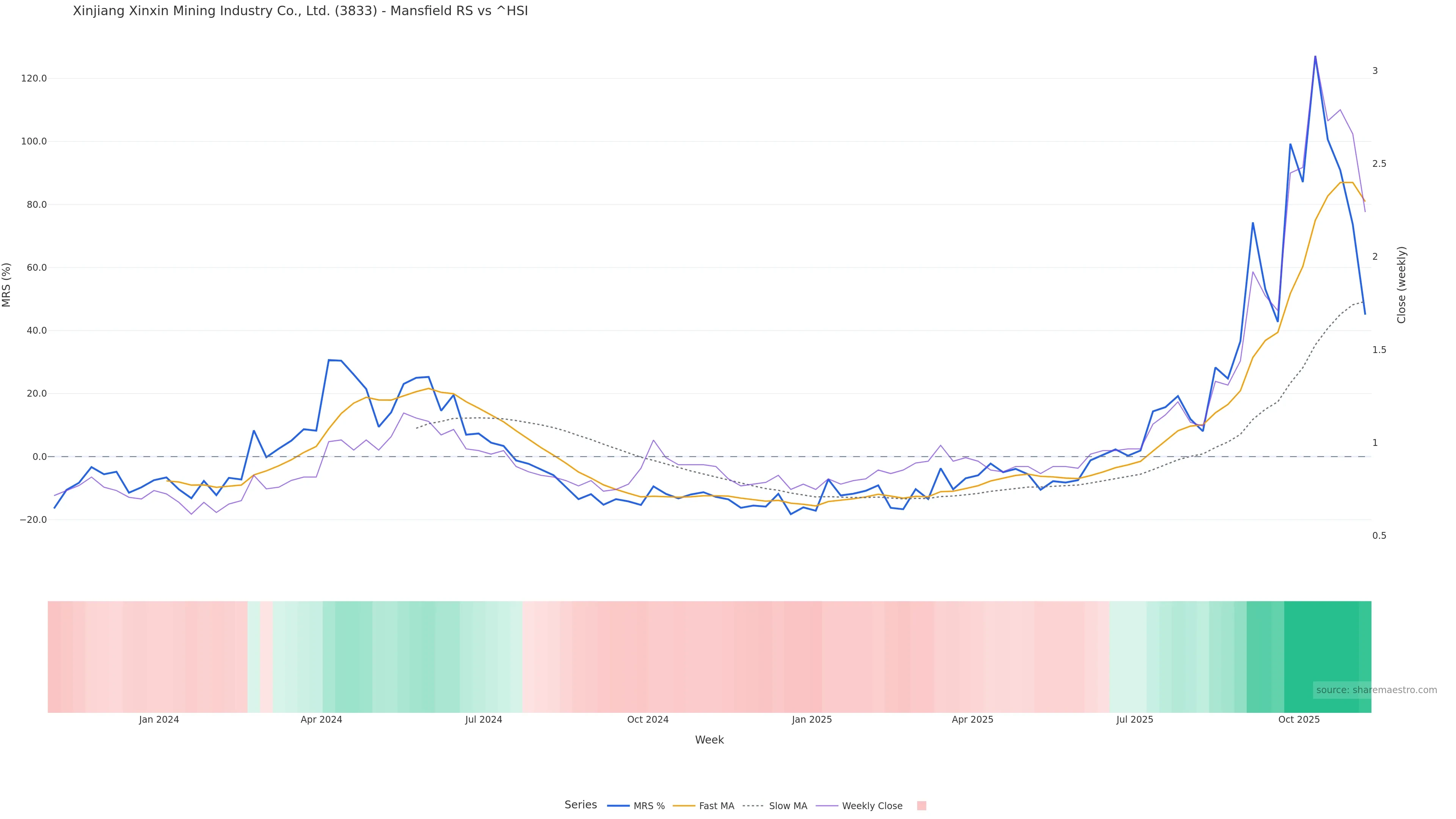This screenshot has height=819, width=1456.
Task: Select the "Close (weekly)" right axis title
Action: point(1401,285)
